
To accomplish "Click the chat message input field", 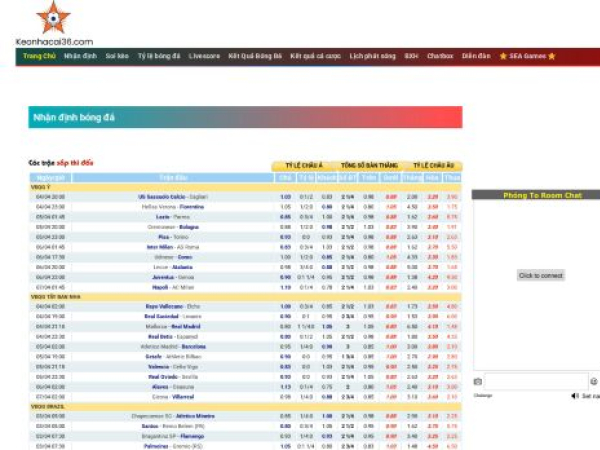I will 536,381.
